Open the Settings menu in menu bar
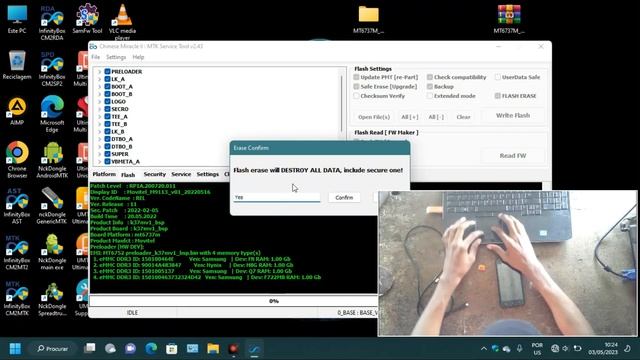Image resolution: width=640 pixels, height=360 pixels. pos(116,57)
